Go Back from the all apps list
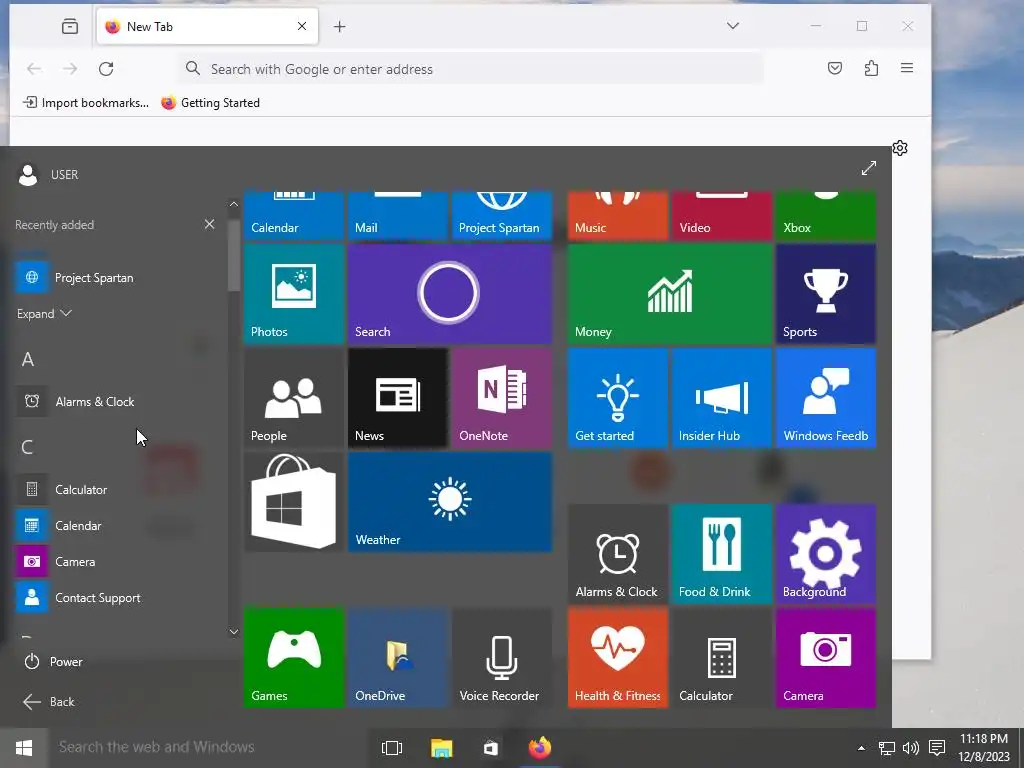 point(49,701)
